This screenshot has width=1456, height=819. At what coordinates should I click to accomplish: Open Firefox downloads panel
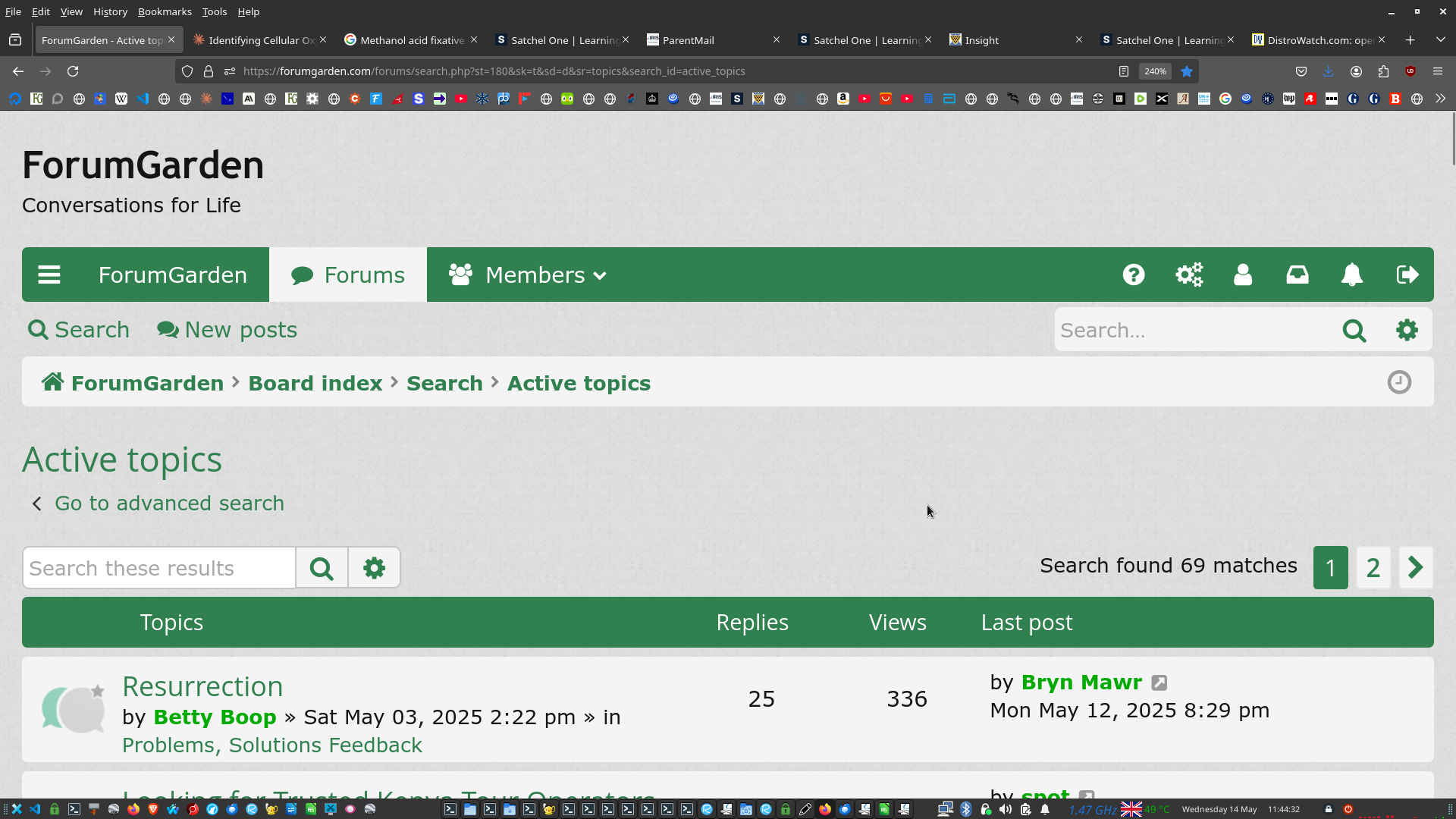coord(1328,71)
